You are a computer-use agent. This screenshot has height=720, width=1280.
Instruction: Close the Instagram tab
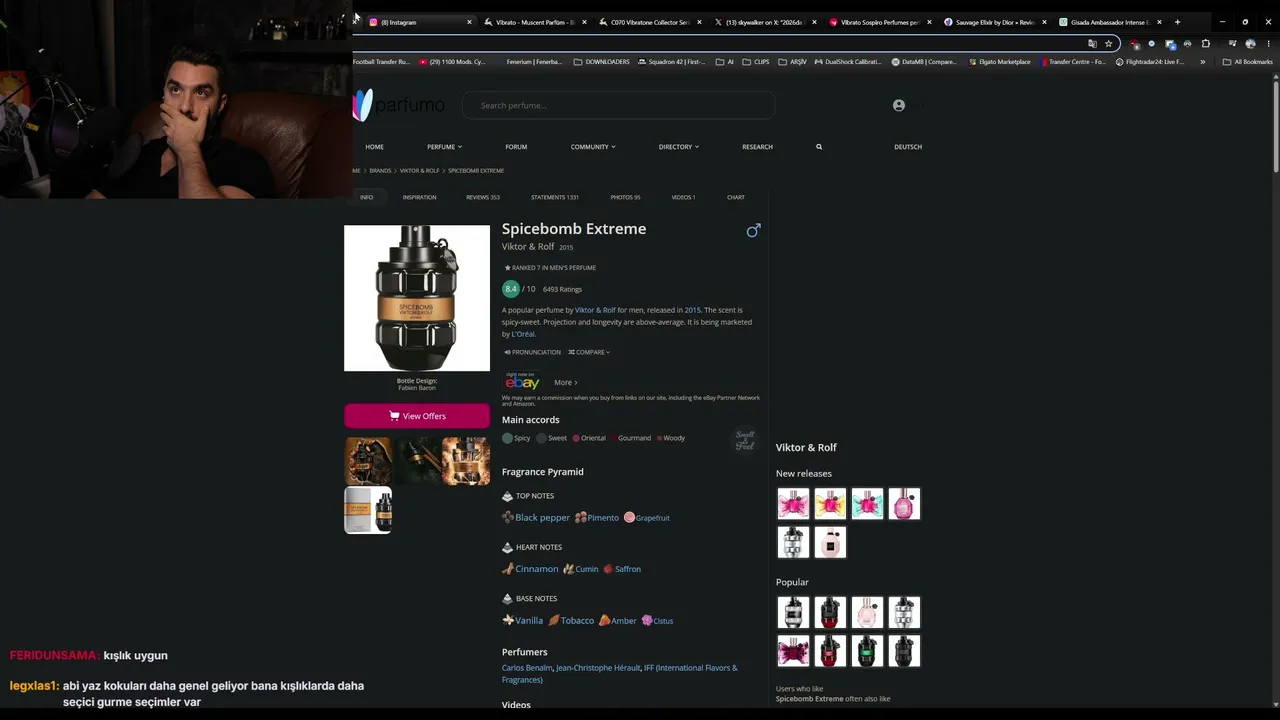pos(469,22)
